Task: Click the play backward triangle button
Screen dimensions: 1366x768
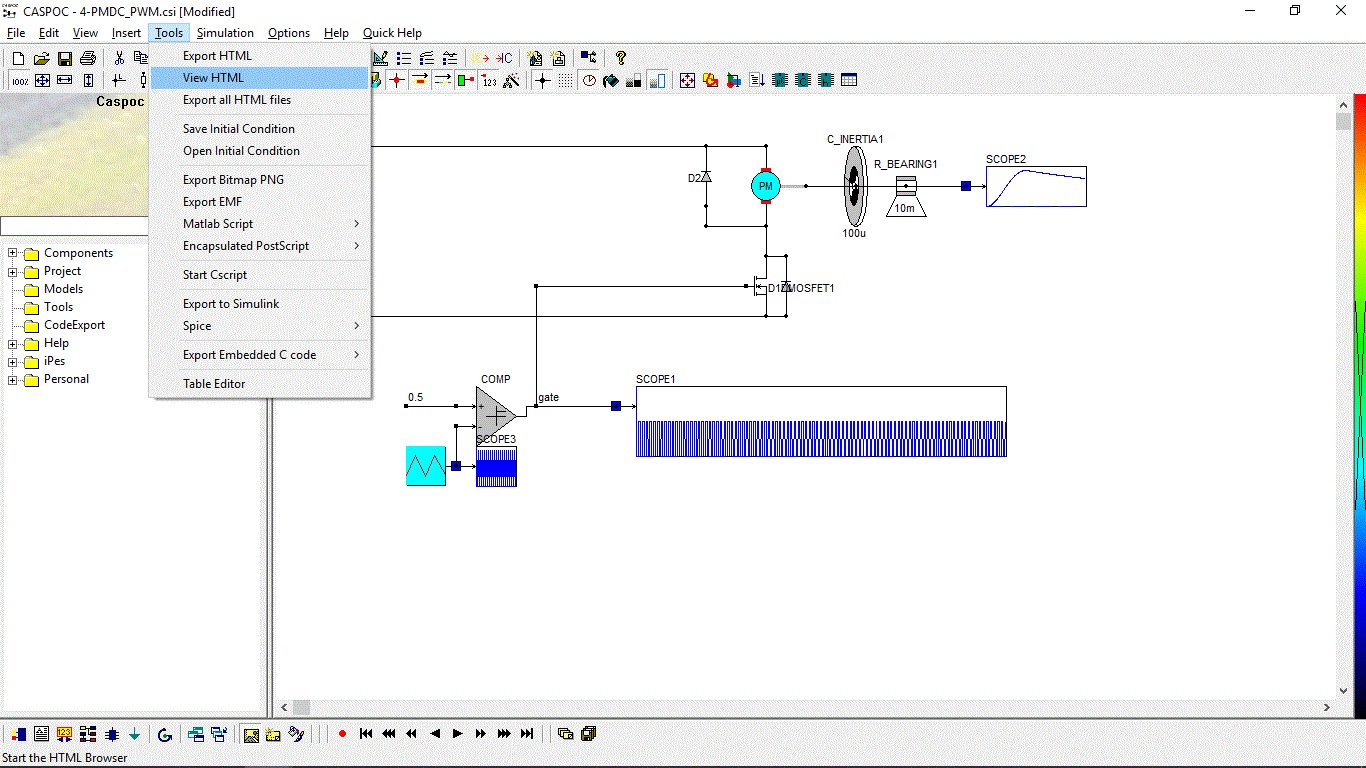Action: pos(435,734)
